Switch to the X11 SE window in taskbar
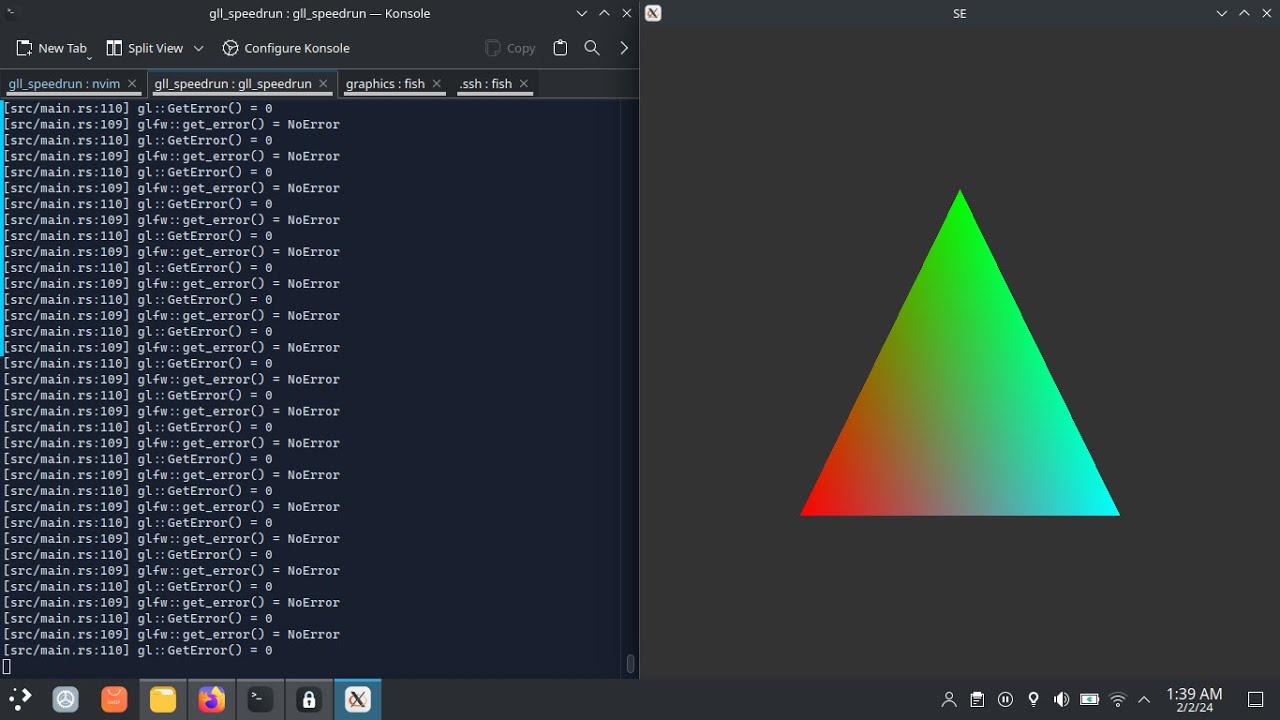The height and width of the screenshot is (720, 1280). [357, 700]
